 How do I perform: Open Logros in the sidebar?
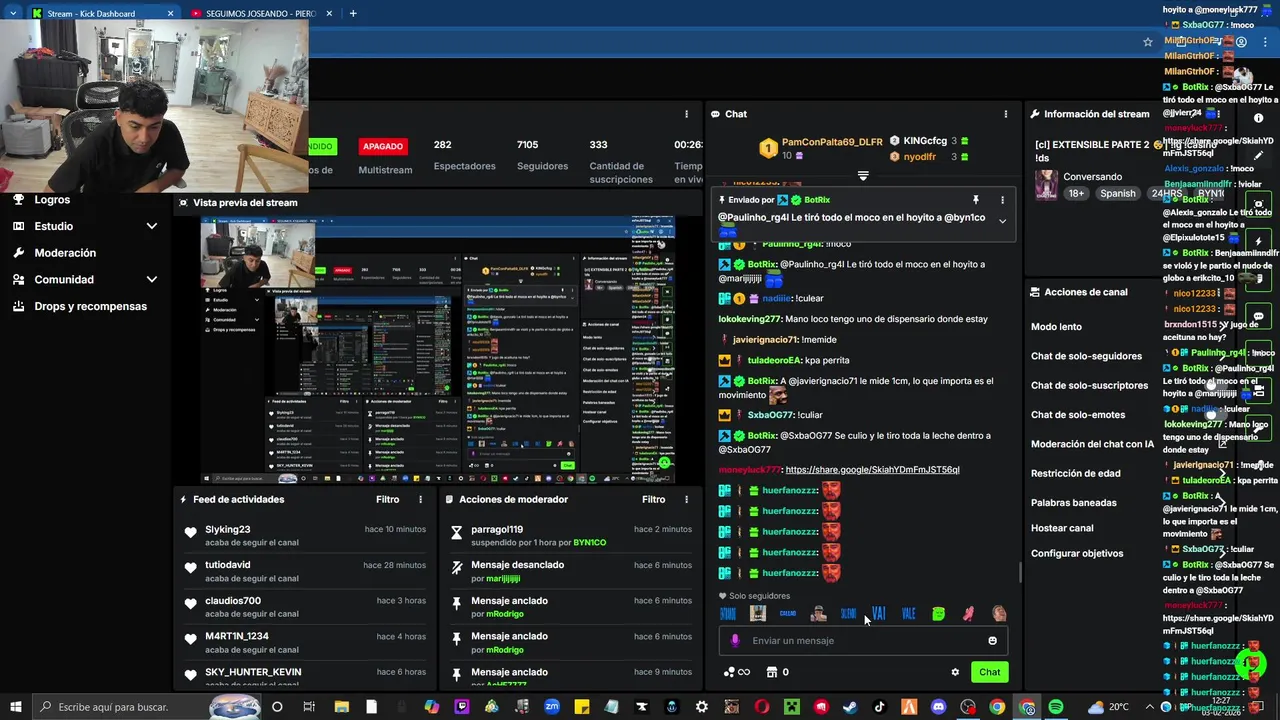(x=52, y=199)
